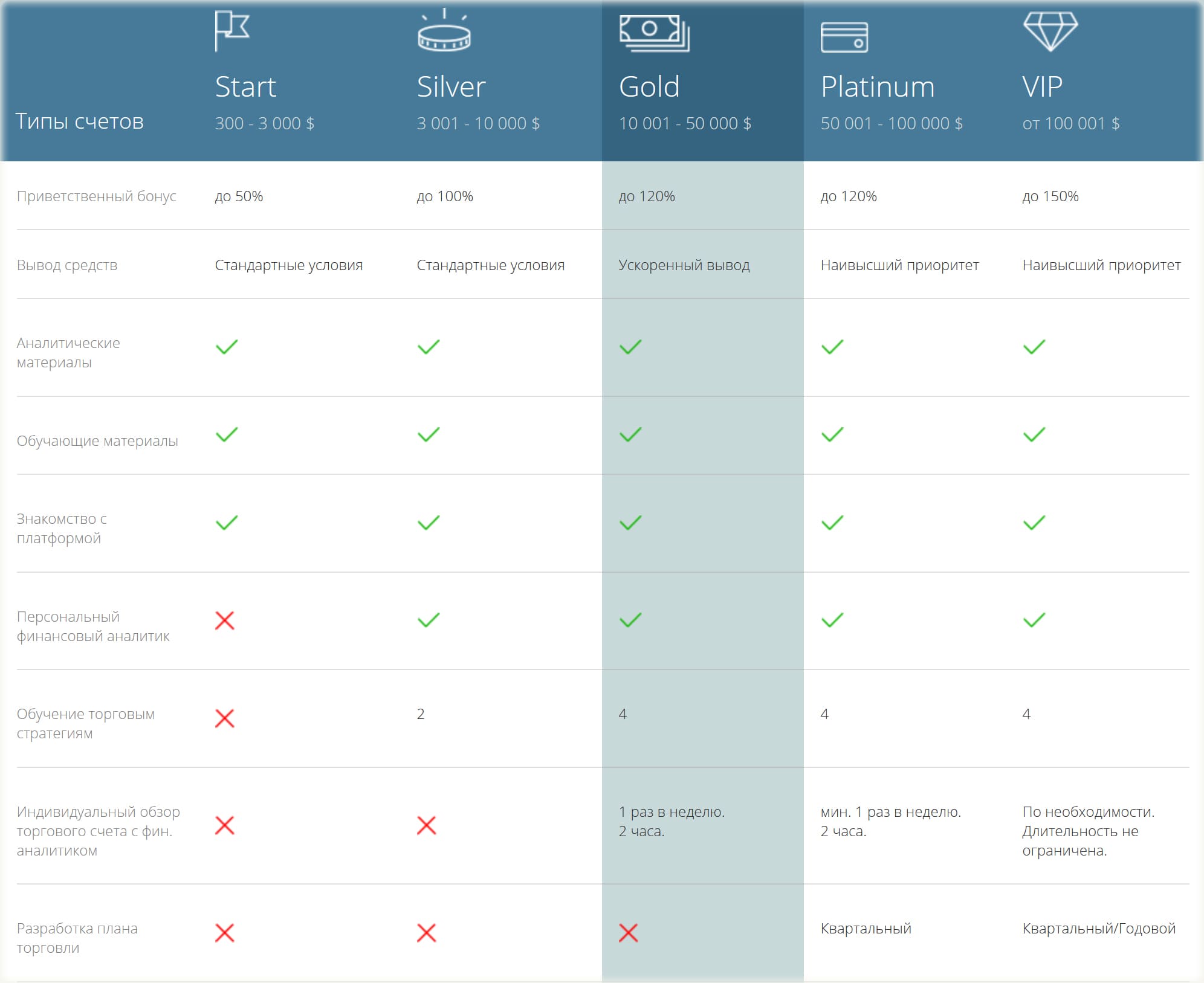Click Start's red cross for personal financial analyst
1204x983 pixels.
point(225,620)
